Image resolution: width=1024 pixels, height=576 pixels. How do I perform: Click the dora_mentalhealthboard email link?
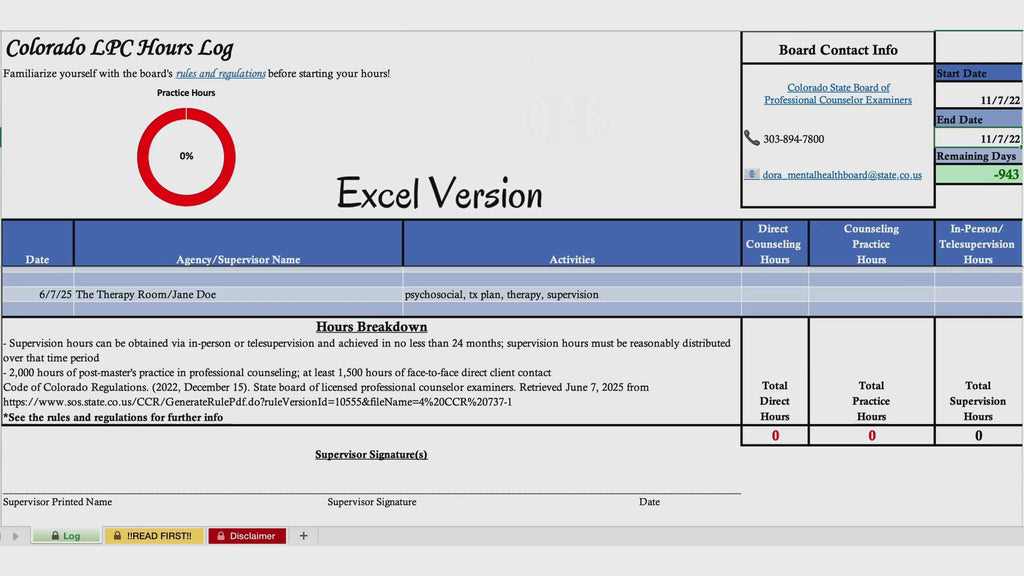(x=842, y=175)
